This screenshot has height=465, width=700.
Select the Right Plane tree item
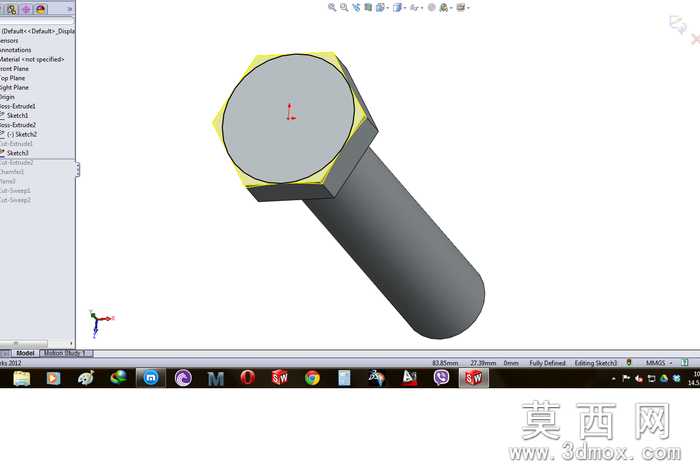coord(14,87)
